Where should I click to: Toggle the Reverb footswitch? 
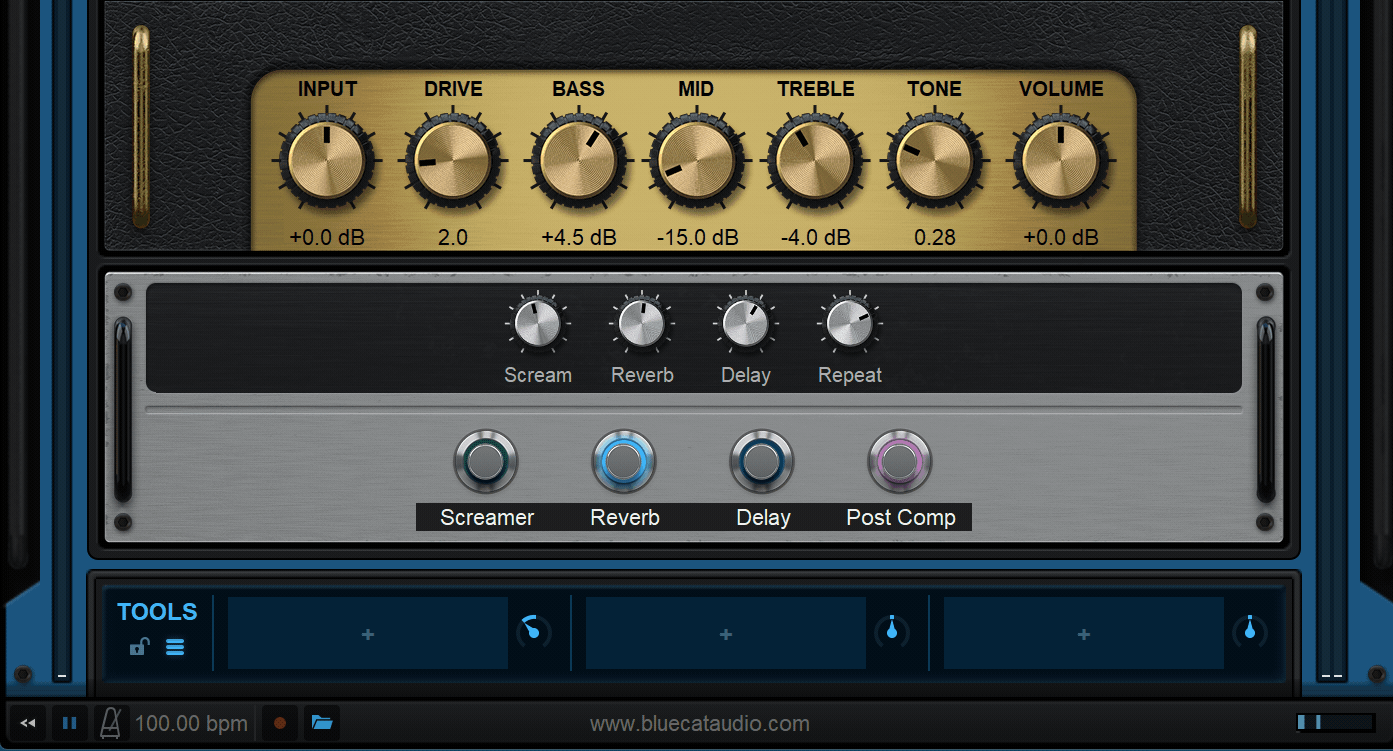pyautogui.click(x=624, y=462)
